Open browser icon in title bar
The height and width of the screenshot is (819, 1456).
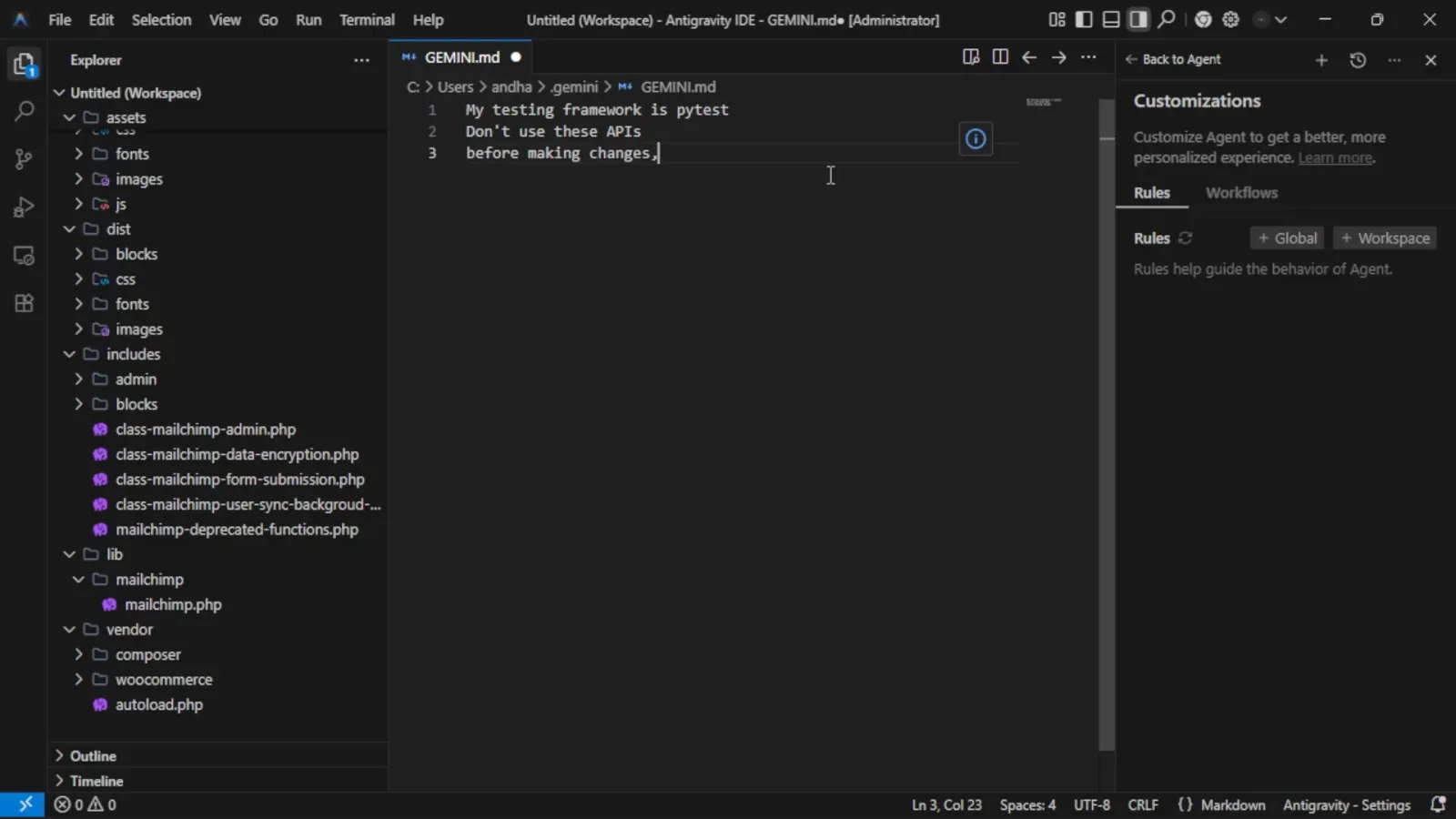[1203, 19]
